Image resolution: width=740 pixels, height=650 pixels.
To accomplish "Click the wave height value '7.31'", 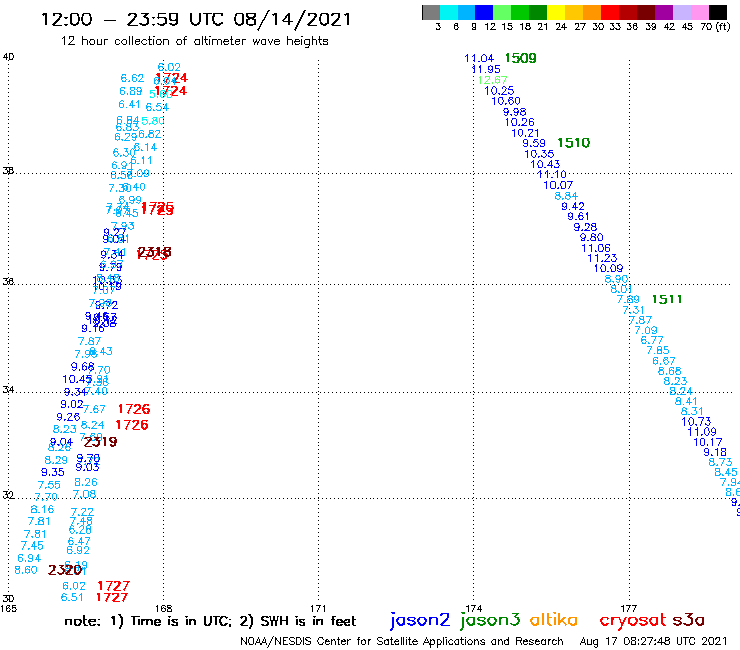I will pos(633,310).
